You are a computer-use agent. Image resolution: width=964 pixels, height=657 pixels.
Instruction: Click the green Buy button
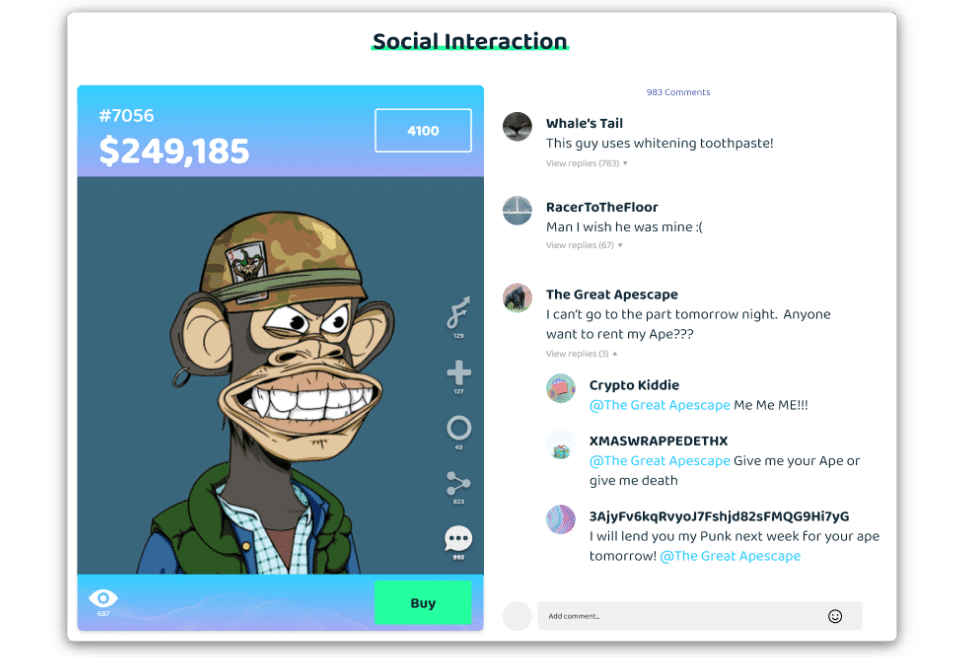(423, 603)
